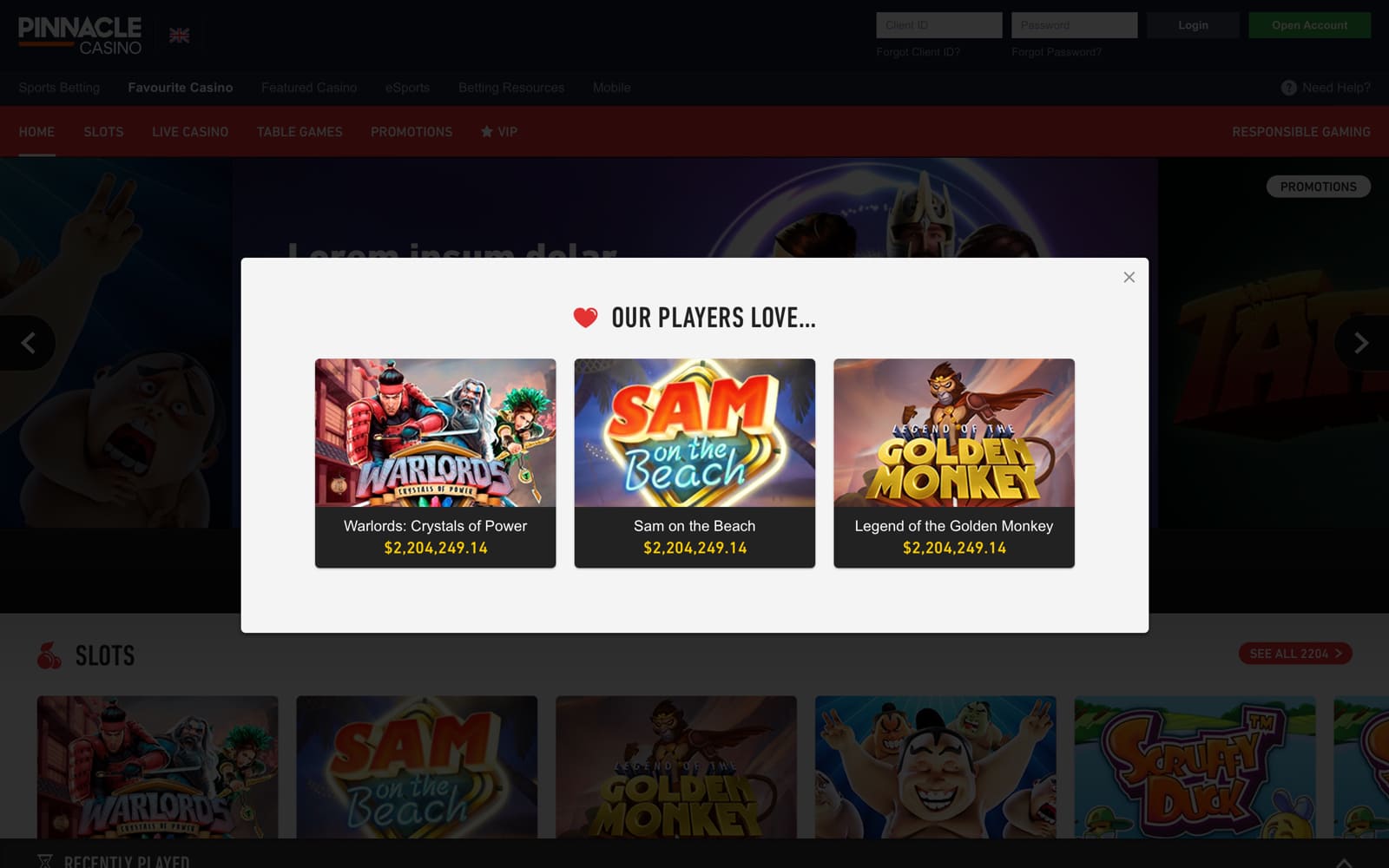The image size is (1389, 868).
Task: Go to previous carousel slide arrow
Action: point(28,343)
